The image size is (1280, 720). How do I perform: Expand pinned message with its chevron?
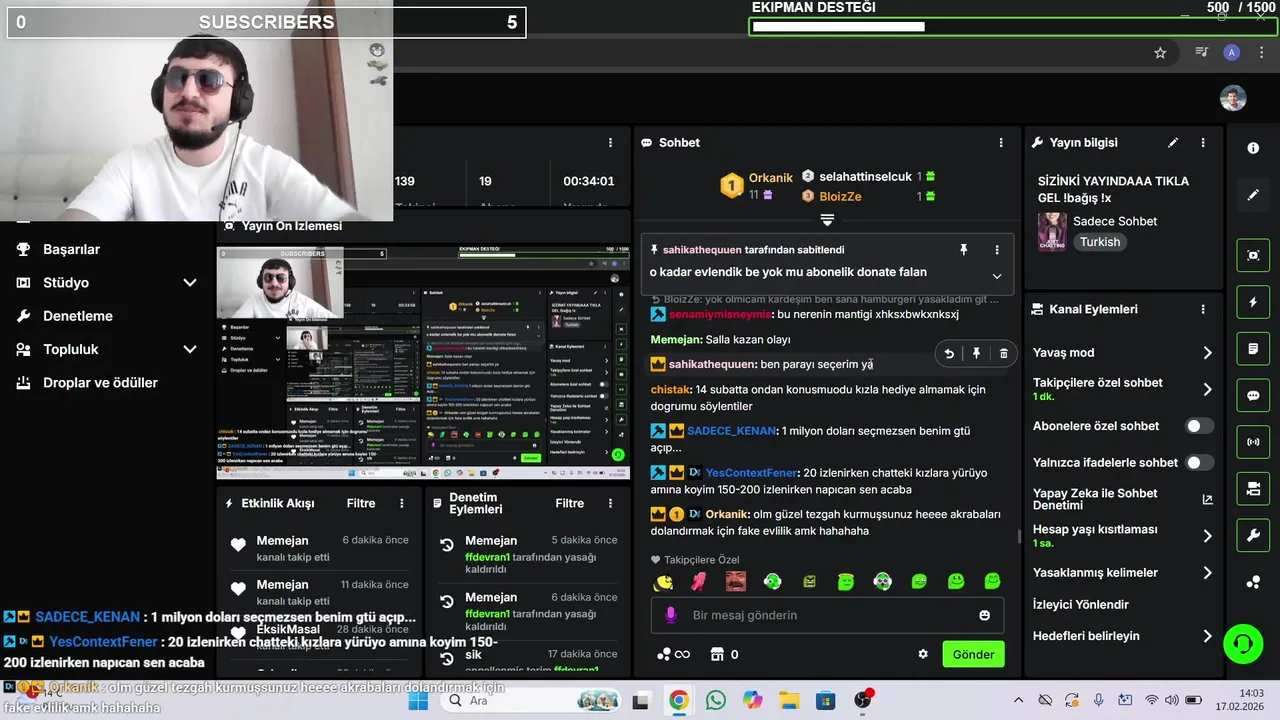[997, 276]
